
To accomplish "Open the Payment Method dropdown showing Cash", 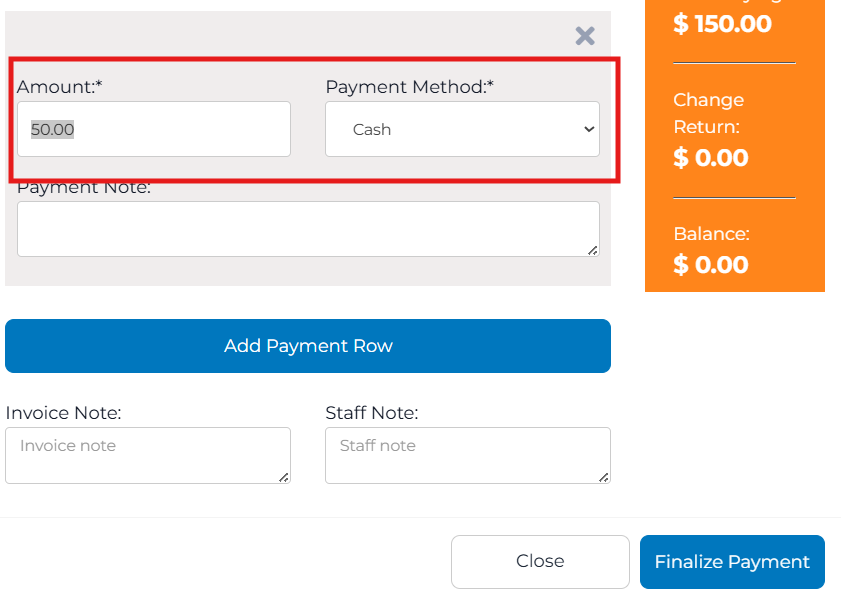I will pyautogui.click(x=462, y=129).
